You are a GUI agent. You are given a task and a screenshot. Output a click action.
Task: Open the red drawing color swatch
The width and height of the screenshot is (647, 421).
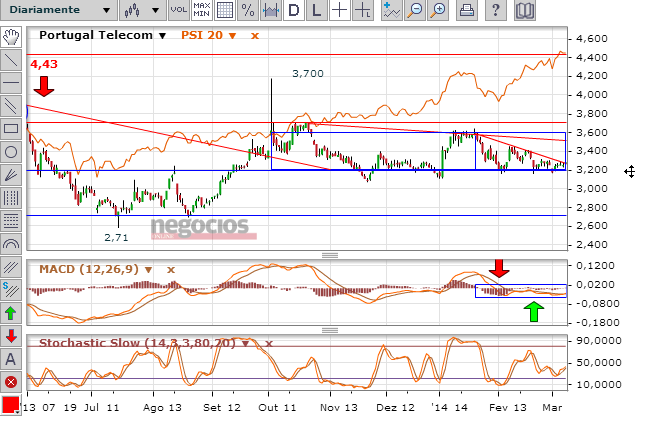click(11, 405)
